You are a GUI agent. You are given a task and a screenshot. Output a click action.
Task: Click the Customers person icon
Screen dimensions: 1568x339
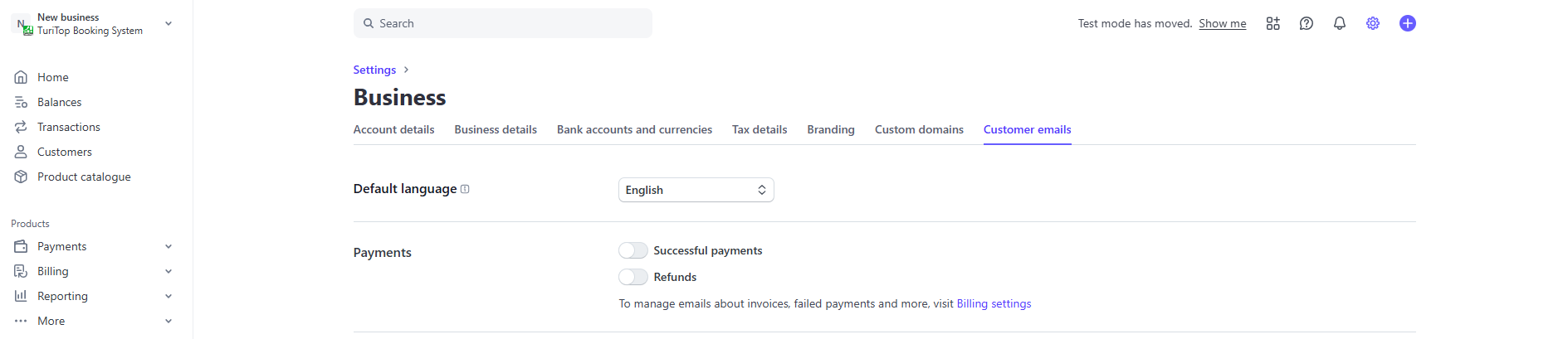tap(21, 152)
